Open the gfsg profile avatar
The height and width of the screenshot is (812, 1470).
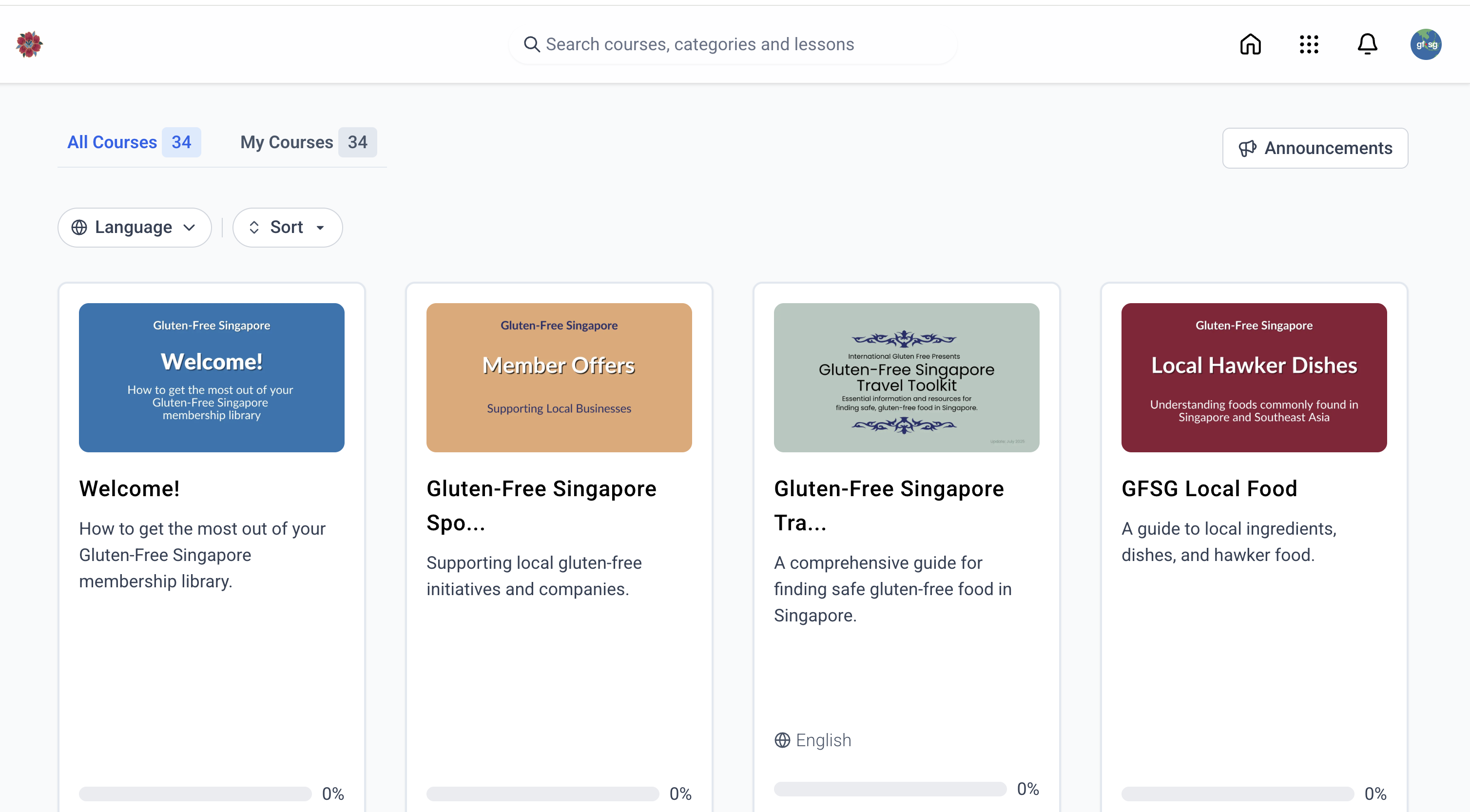[x=1426, y=44]
